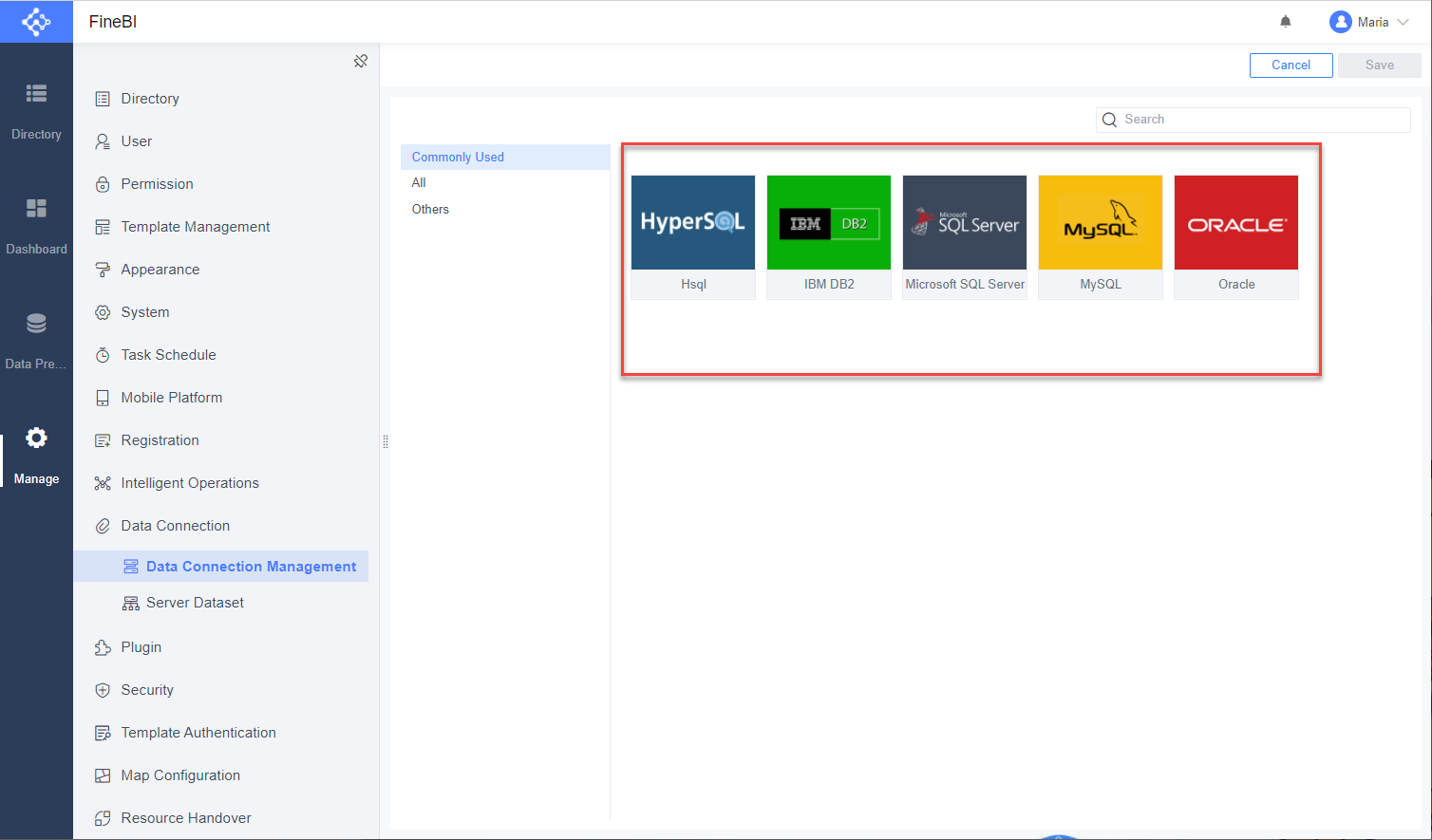Toggle the sidebar pin icon
This screenshot has width=1432, height=840.
click(361, 60)
